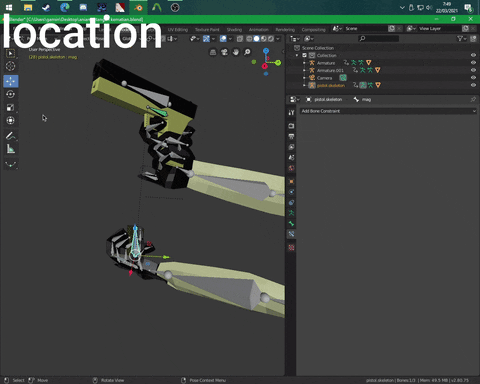480x384 pixels.
Task: Choose the Annotate pencil tool
Action: pyautogui.click(x=11, y=136)
